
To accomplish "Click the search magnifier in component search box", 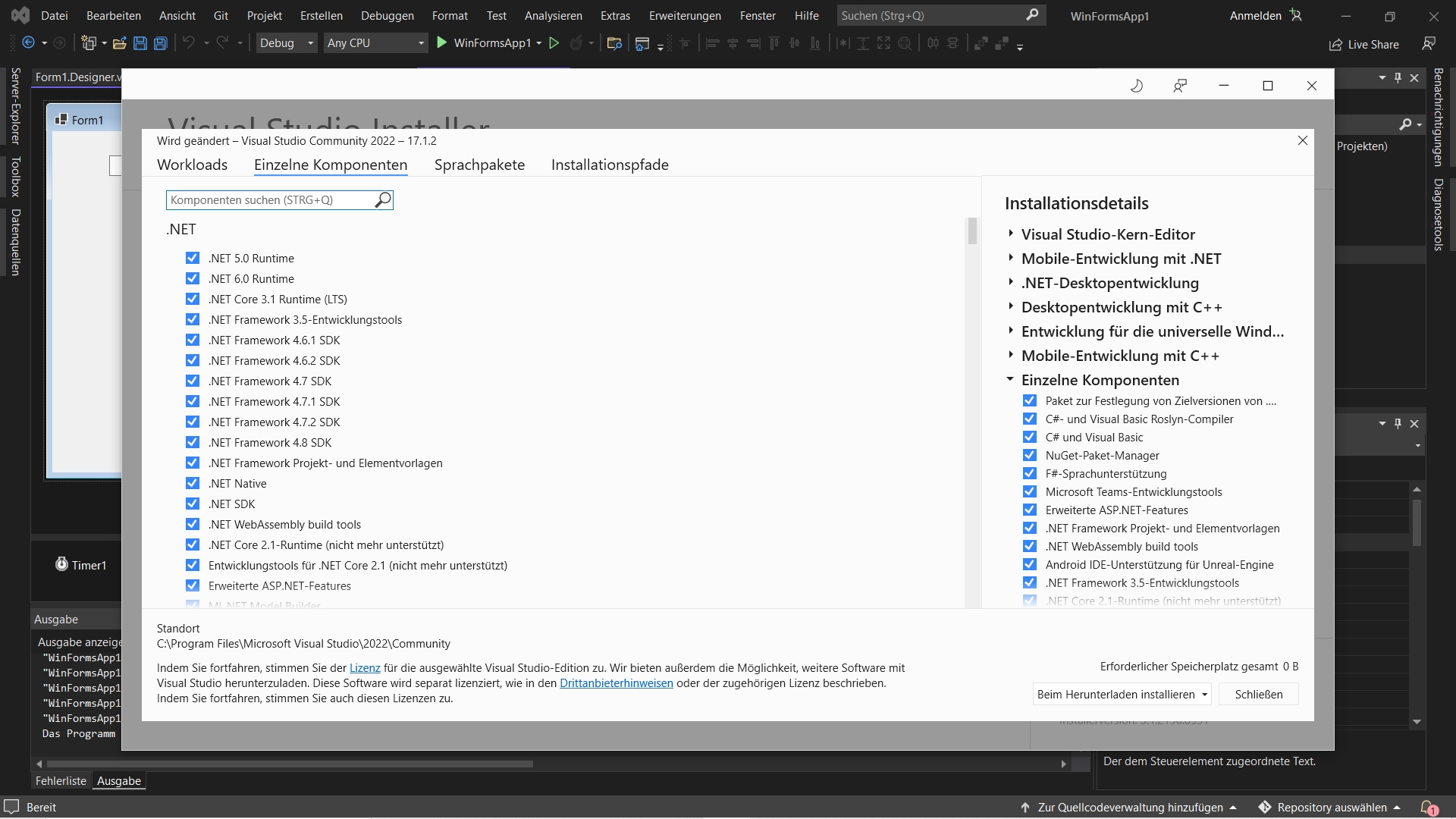I will pos(383,199).
